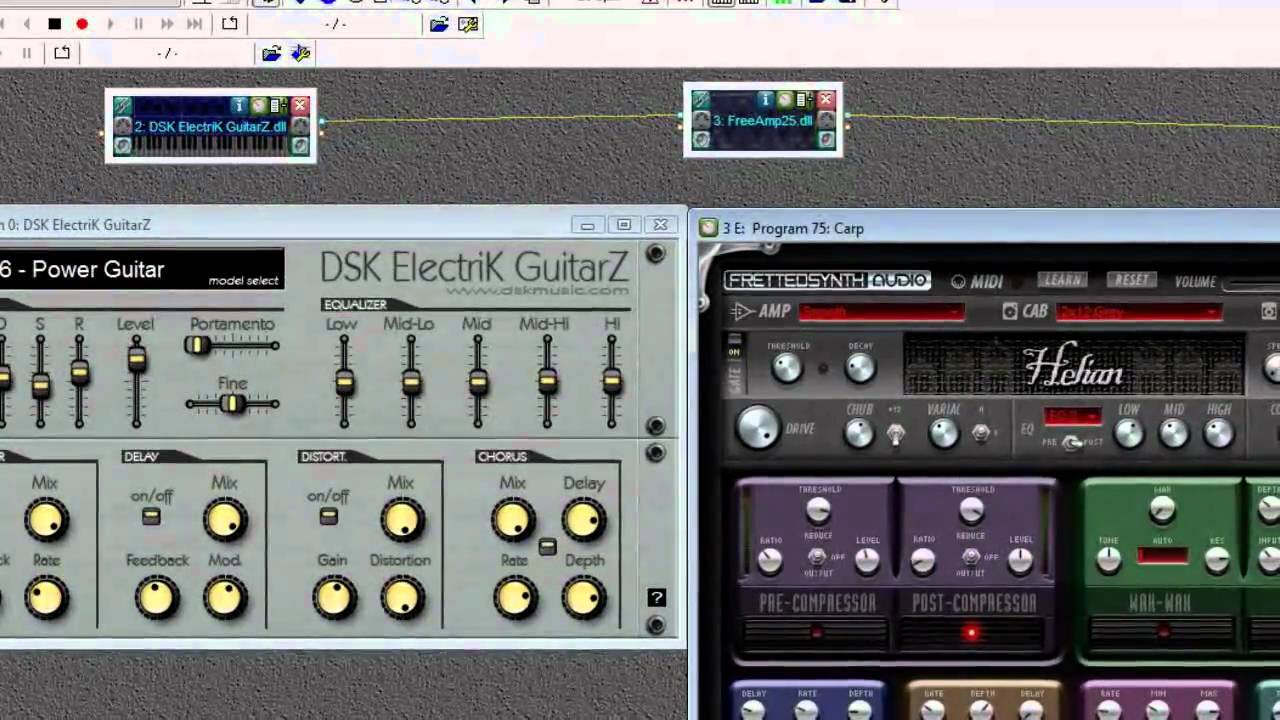
Task: Click the Wah-Wah AUTO red display
Action: pos(1162,555)
